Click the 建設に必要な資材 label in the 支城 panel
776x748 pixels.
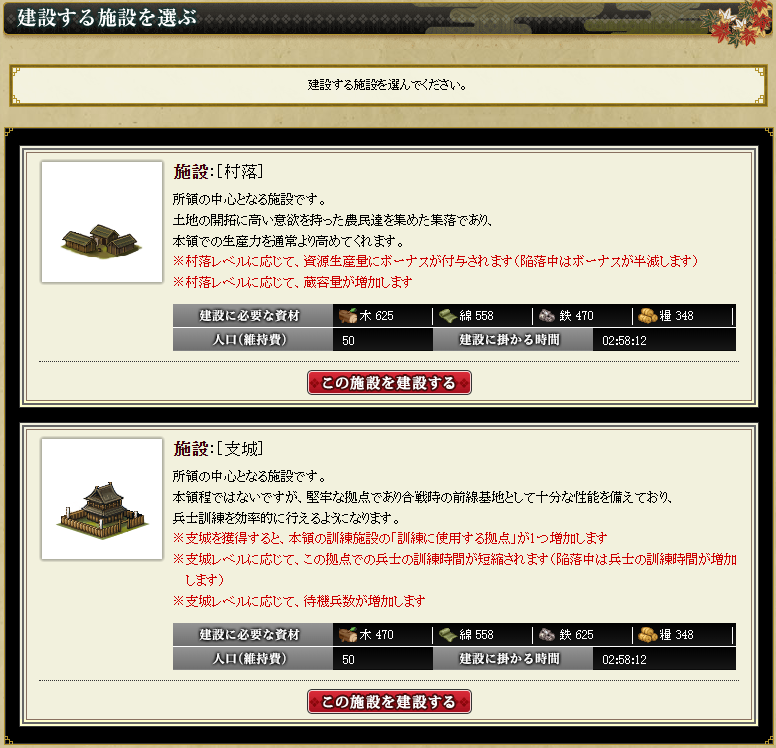pyautogui.click(x=250, y=635)
